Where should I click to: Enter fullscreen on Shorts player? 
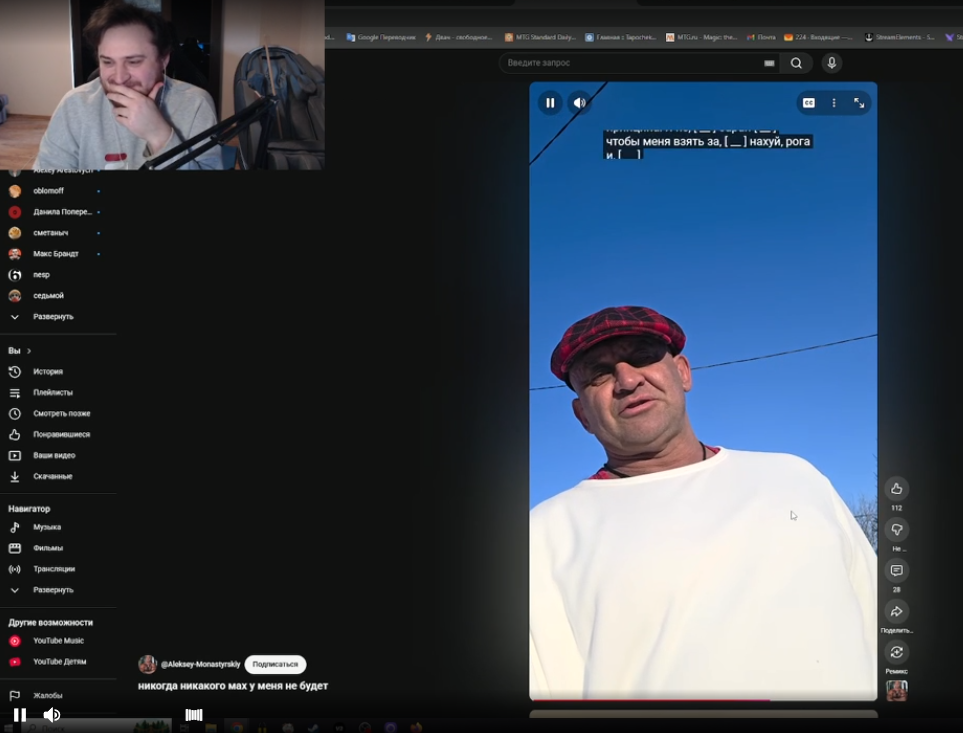(x=859, y=103)
